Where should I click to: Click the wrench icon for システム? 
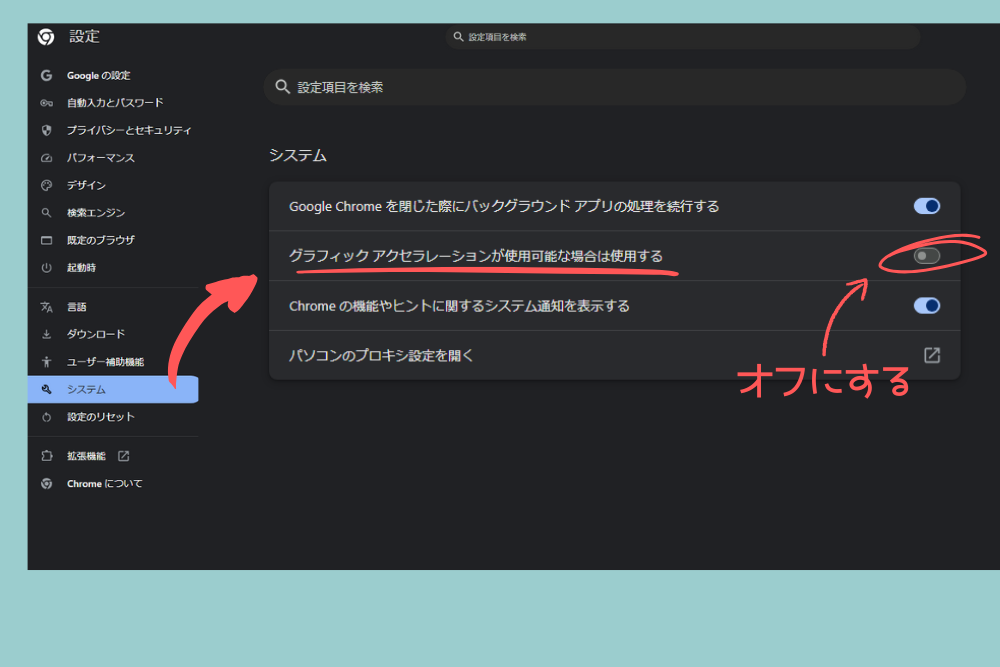(x=46, y=389)
